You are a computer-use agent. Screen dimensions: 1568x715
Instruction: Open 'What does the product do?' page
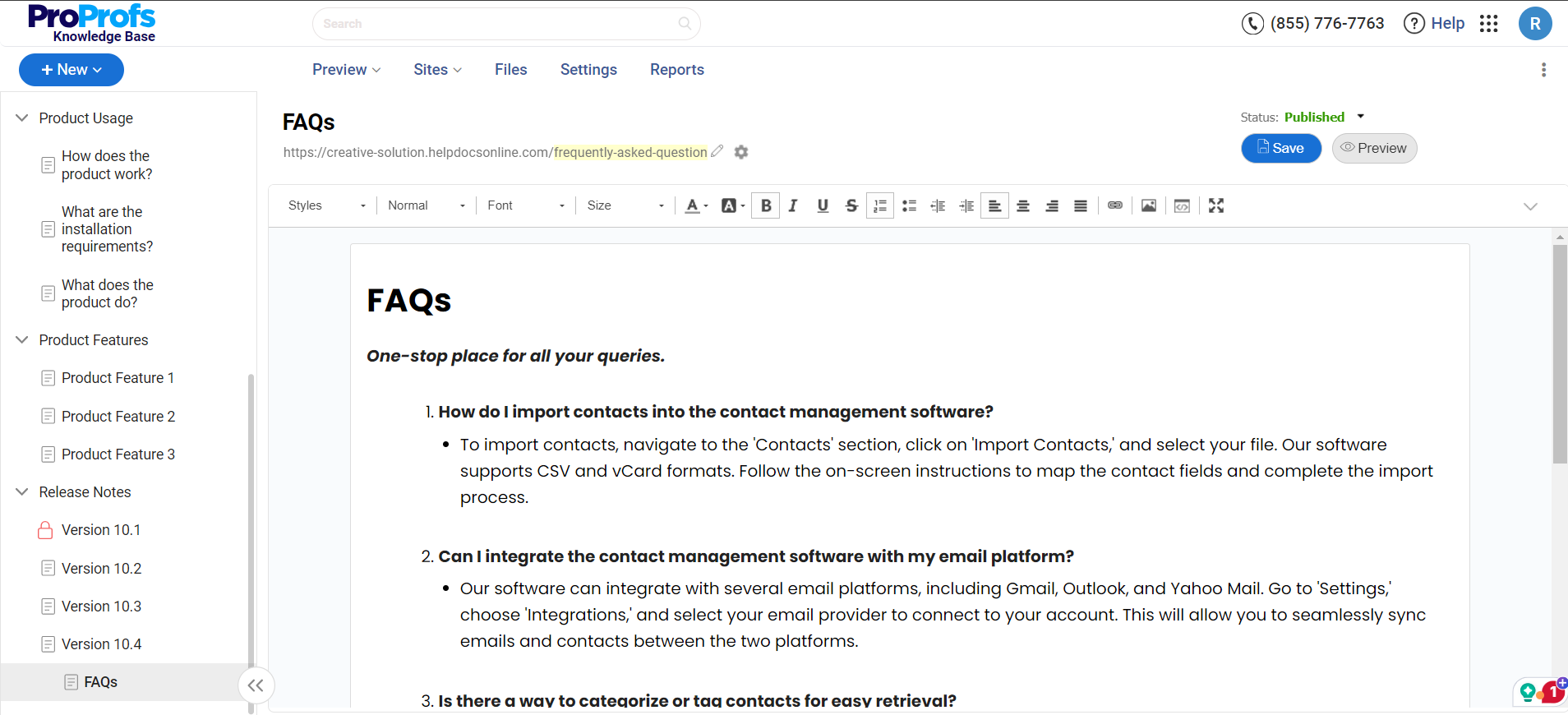pyautogui.click(x=107, y=293)
